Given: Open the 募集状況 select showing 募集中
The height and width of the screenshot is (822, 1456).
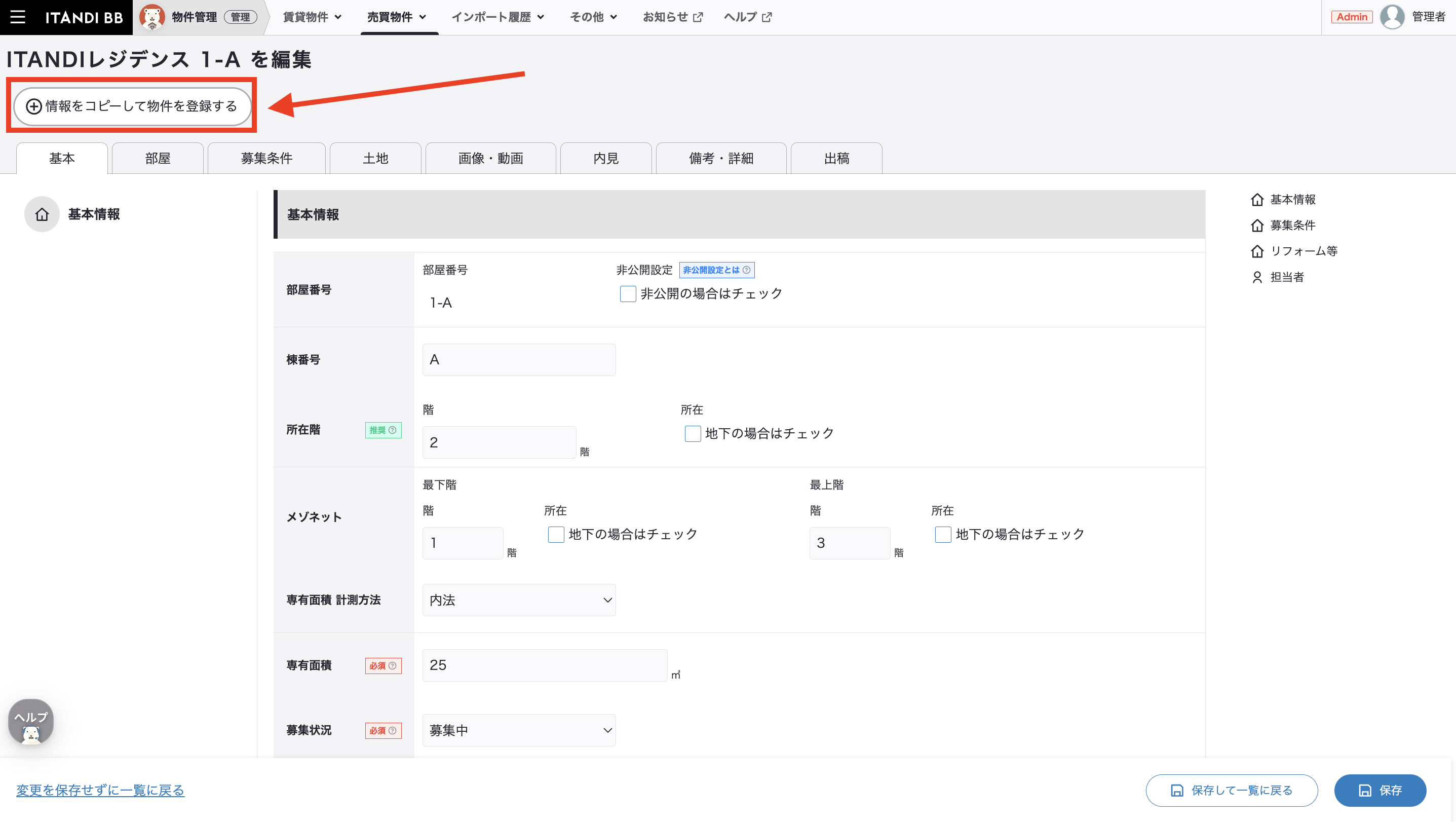Looking at the screenshot, I should click(x=519, y=730).
